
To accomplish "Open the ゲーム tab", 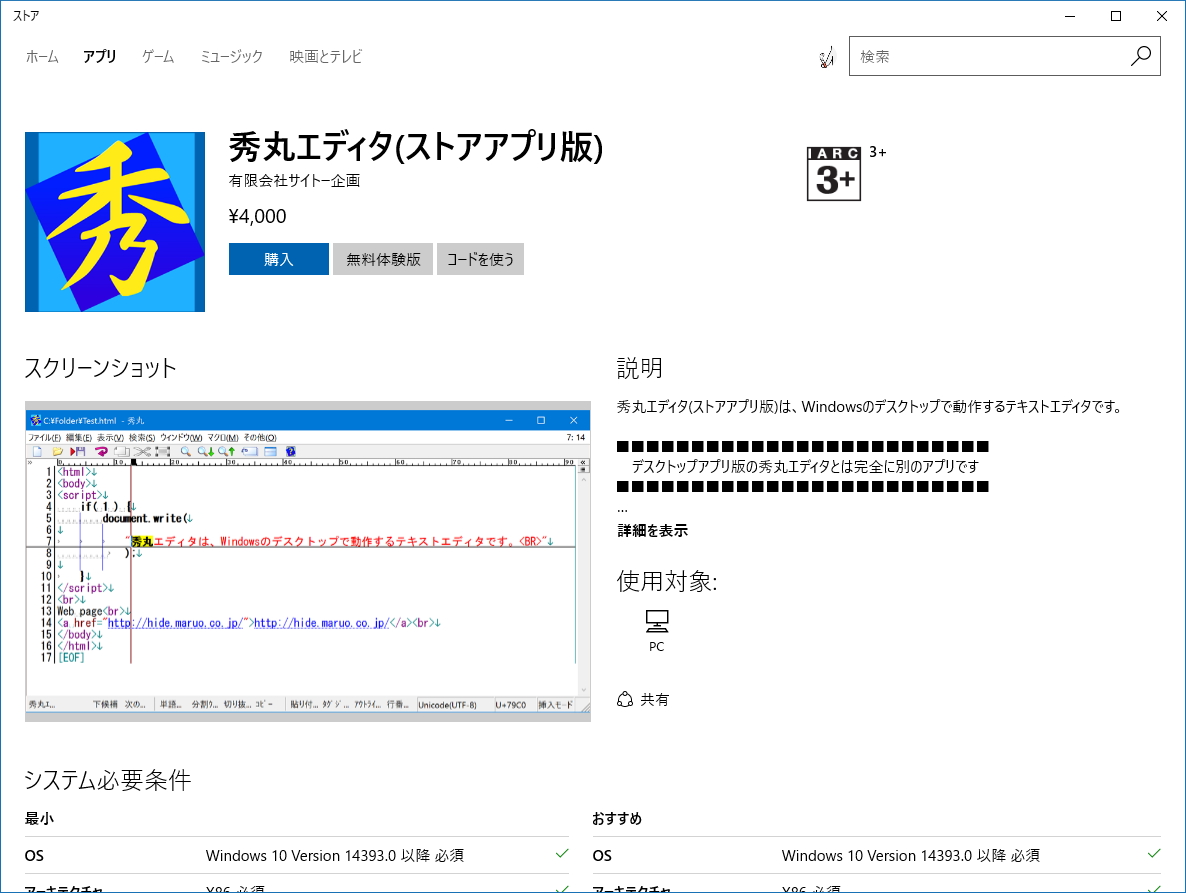I will (158, 57).
